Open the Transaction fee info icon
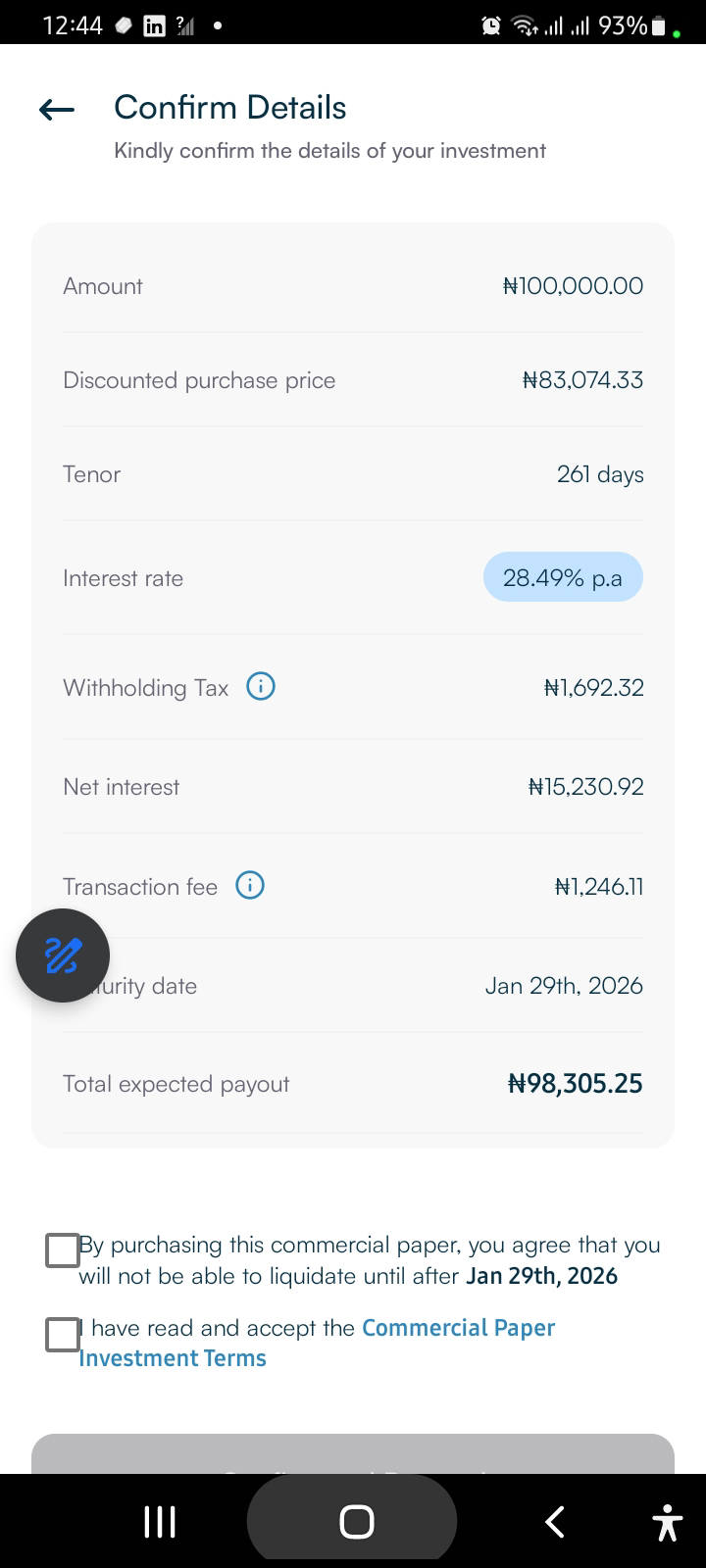Viewport: 706px width, 1568px height. point(250,886)
